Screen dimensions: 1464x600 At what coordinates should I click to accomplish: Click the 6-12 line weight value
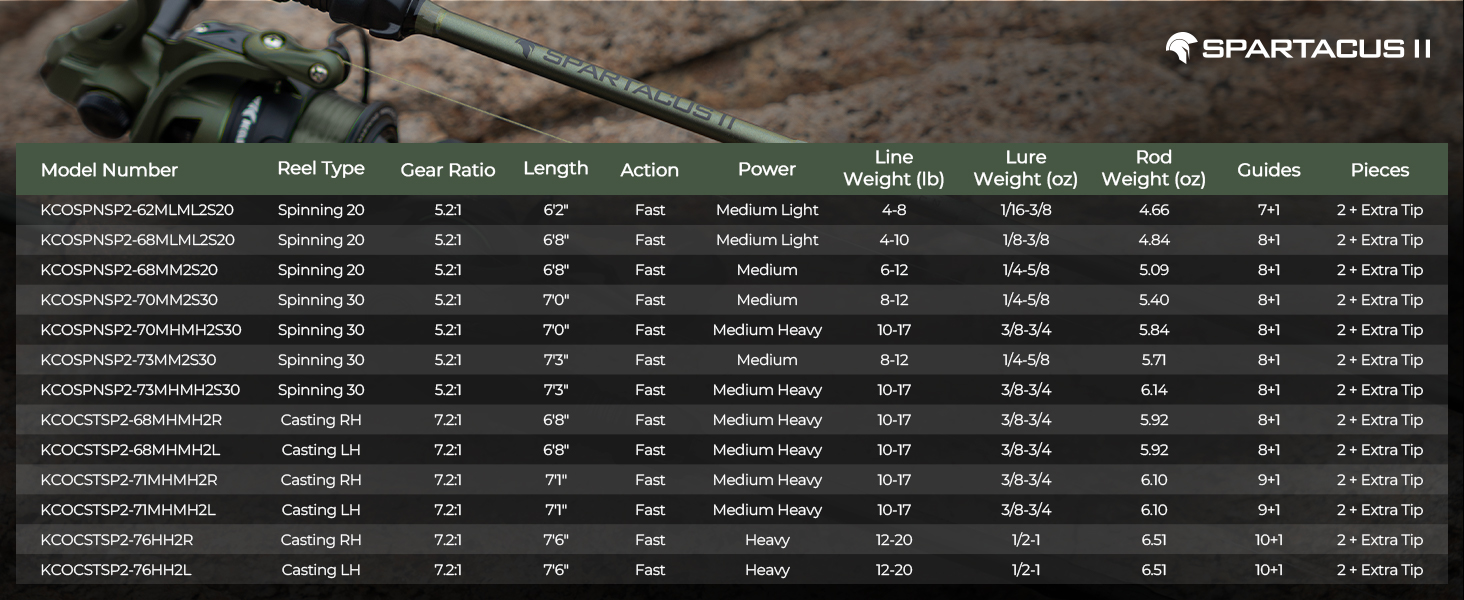(x=894, y=270)
